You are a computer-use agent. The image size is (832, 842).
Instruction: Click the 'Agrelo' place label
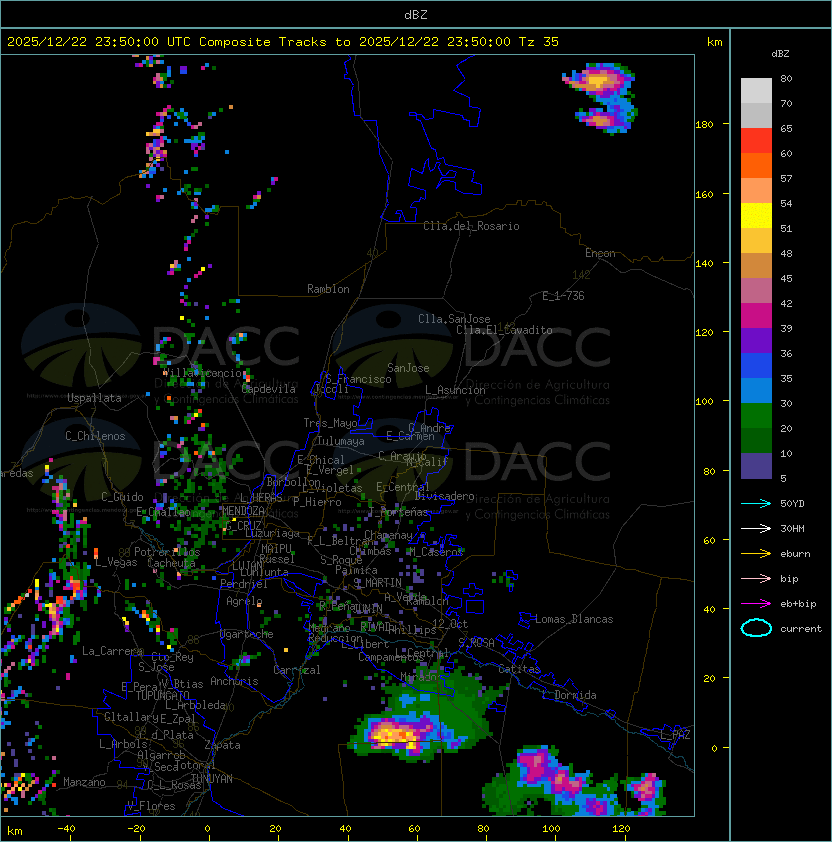(x=244, y=601)
